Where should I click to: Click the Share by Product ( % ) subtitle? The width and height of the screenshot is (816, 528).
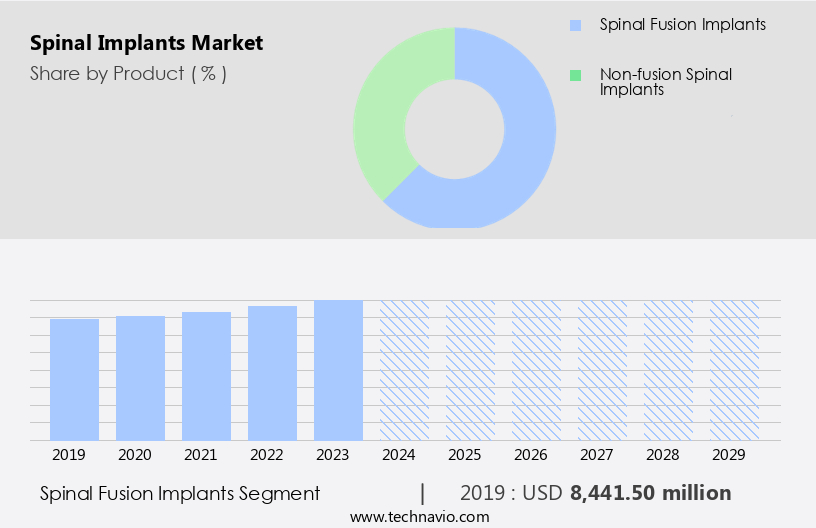click(x=128, y=74)
